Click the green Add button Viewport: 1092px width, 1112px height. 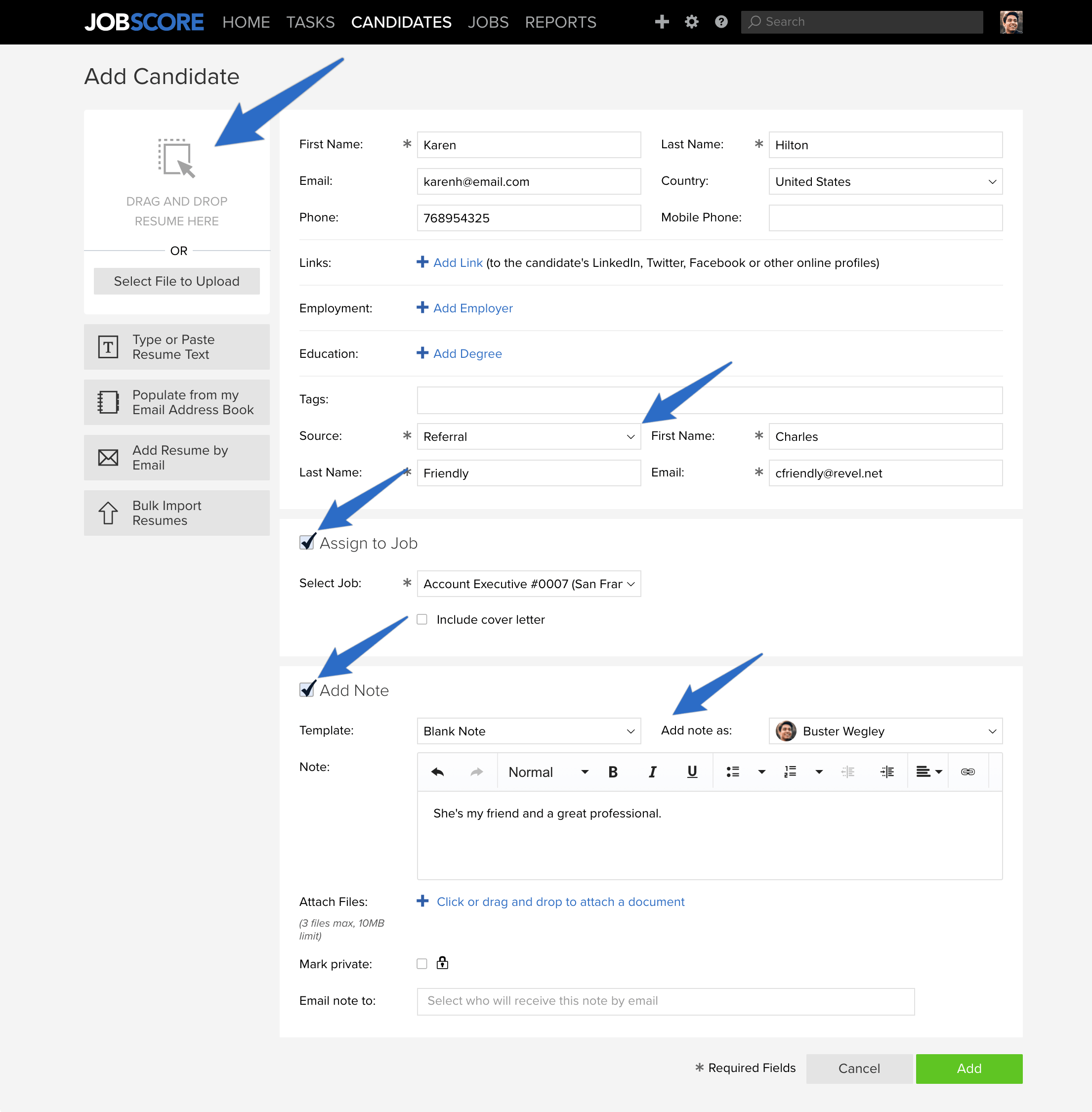tap(968, 1069)
